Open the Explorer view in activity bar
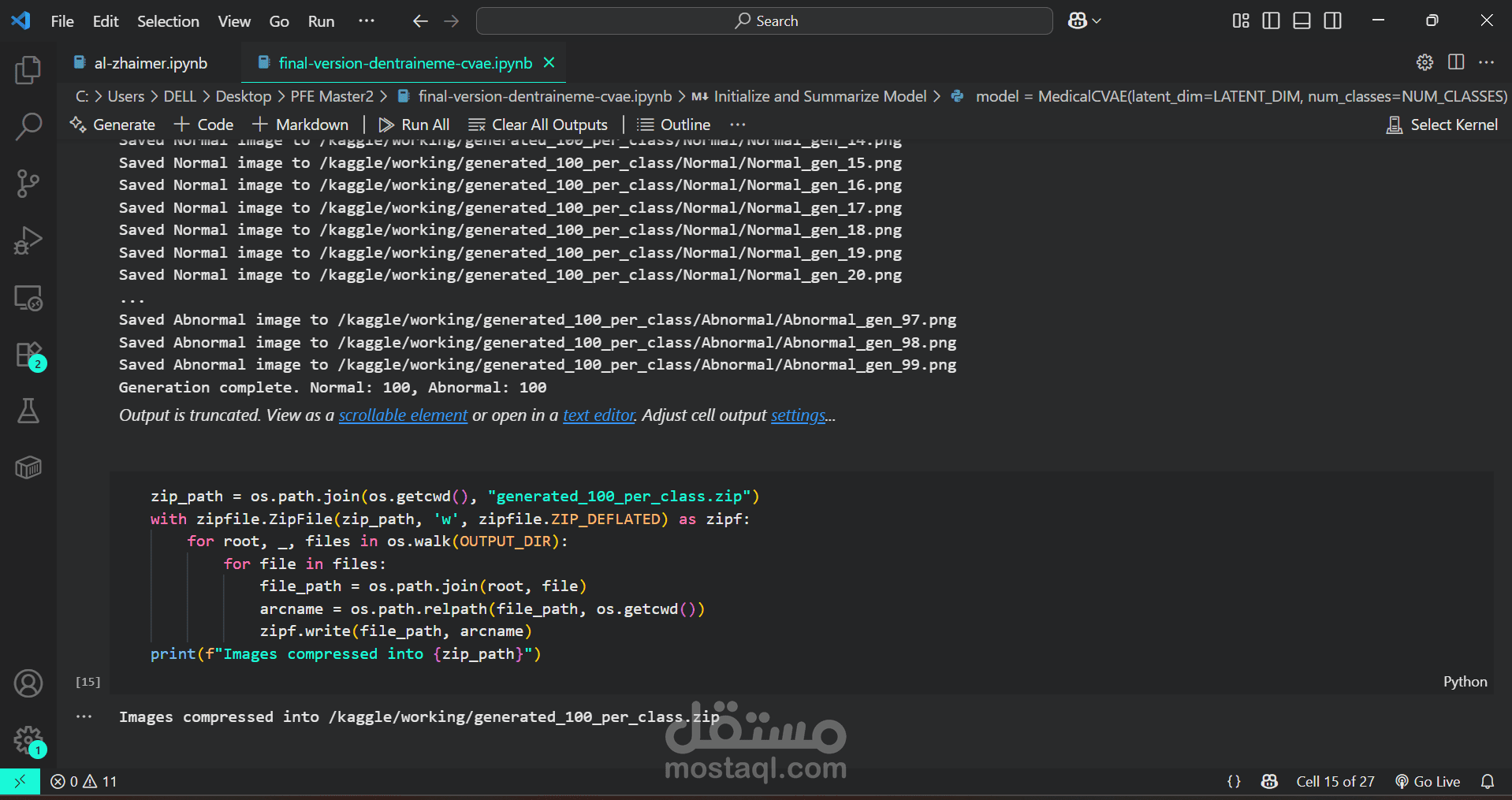 coord(28,71)
